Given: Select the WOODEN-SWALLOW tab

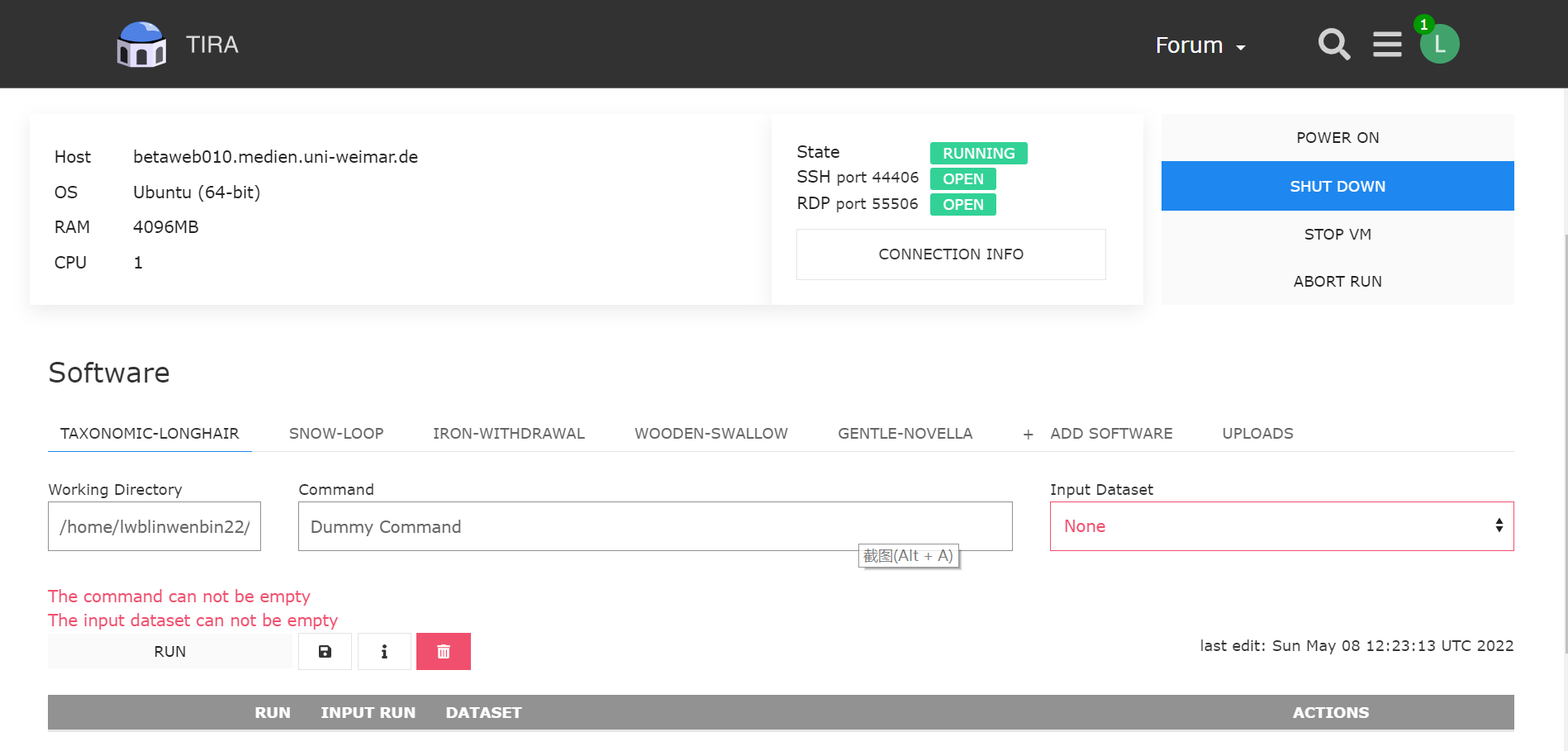Looking at the screenshot, I should click(711, 434).
